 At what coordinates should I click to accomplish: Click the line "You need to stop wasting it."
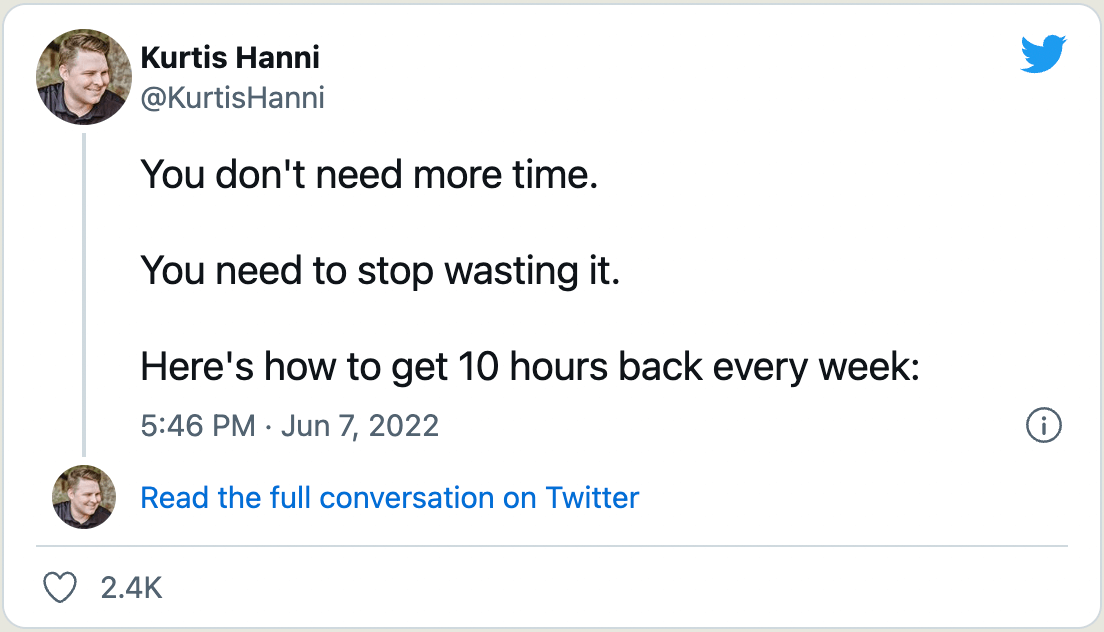point(380,271)
